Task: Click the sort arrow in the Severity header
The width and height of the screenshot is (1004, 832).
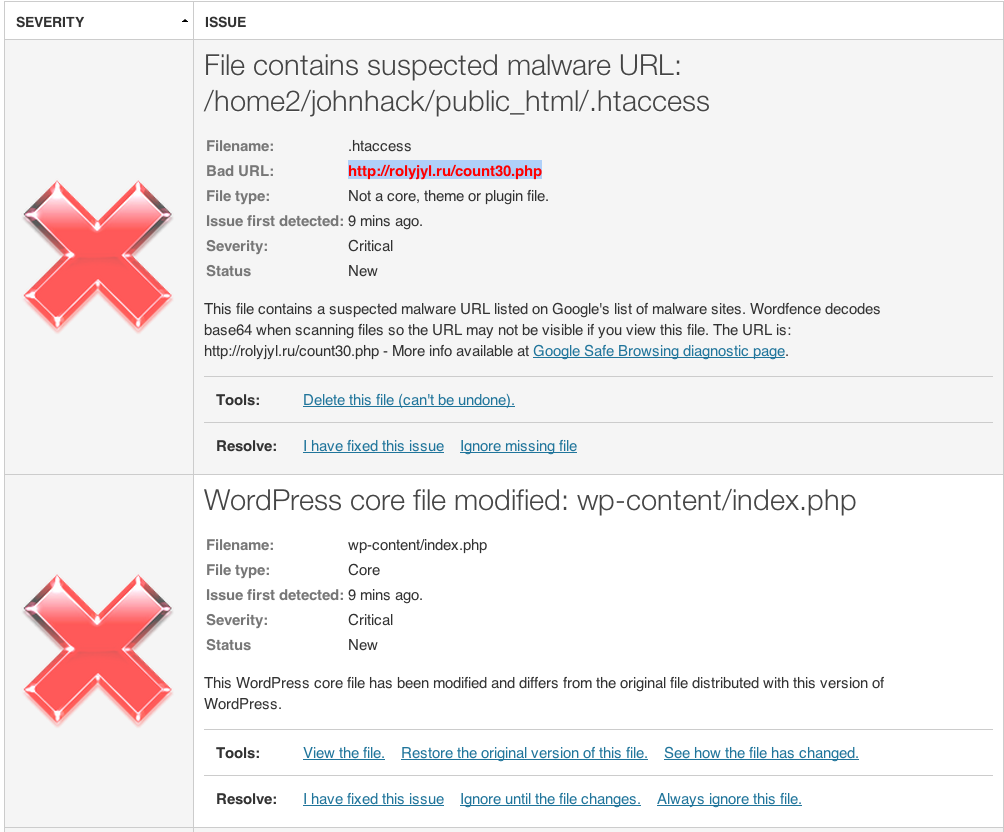Action: [184, 21]
